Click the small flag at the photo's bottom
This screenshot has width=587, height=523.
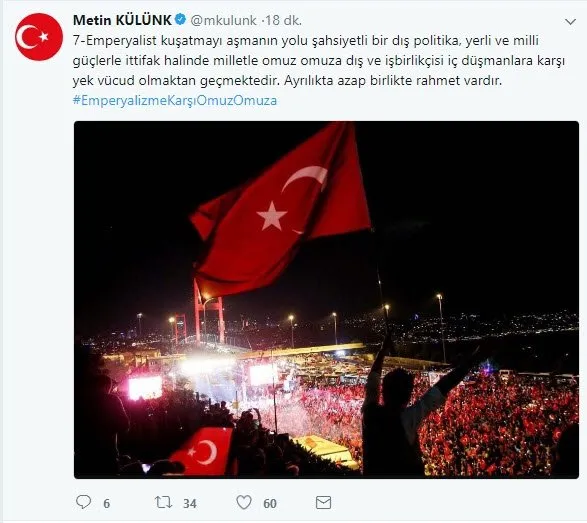click(202, 451)
